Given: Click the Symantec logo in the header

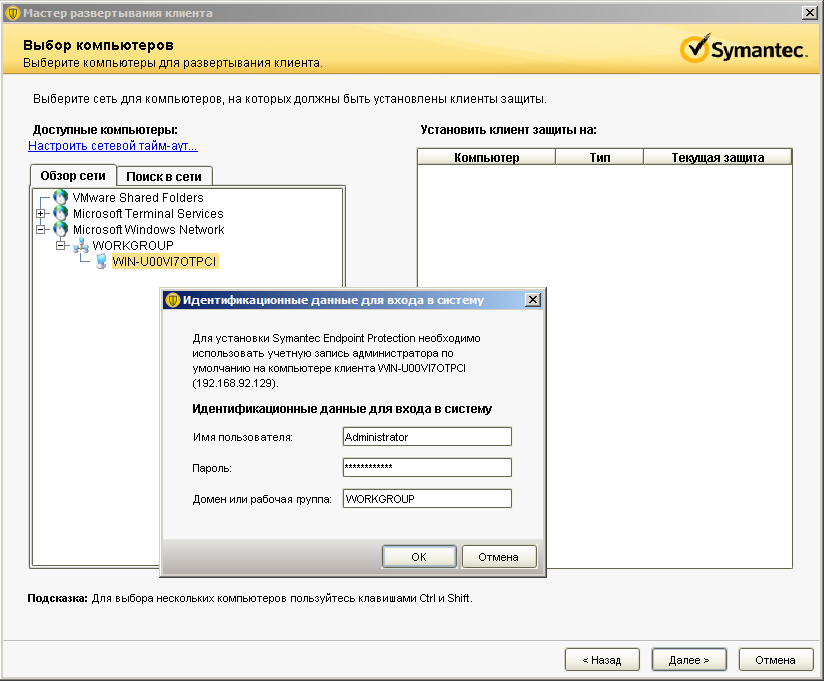Looking at the screenshot, I should [x=743, y=48].
